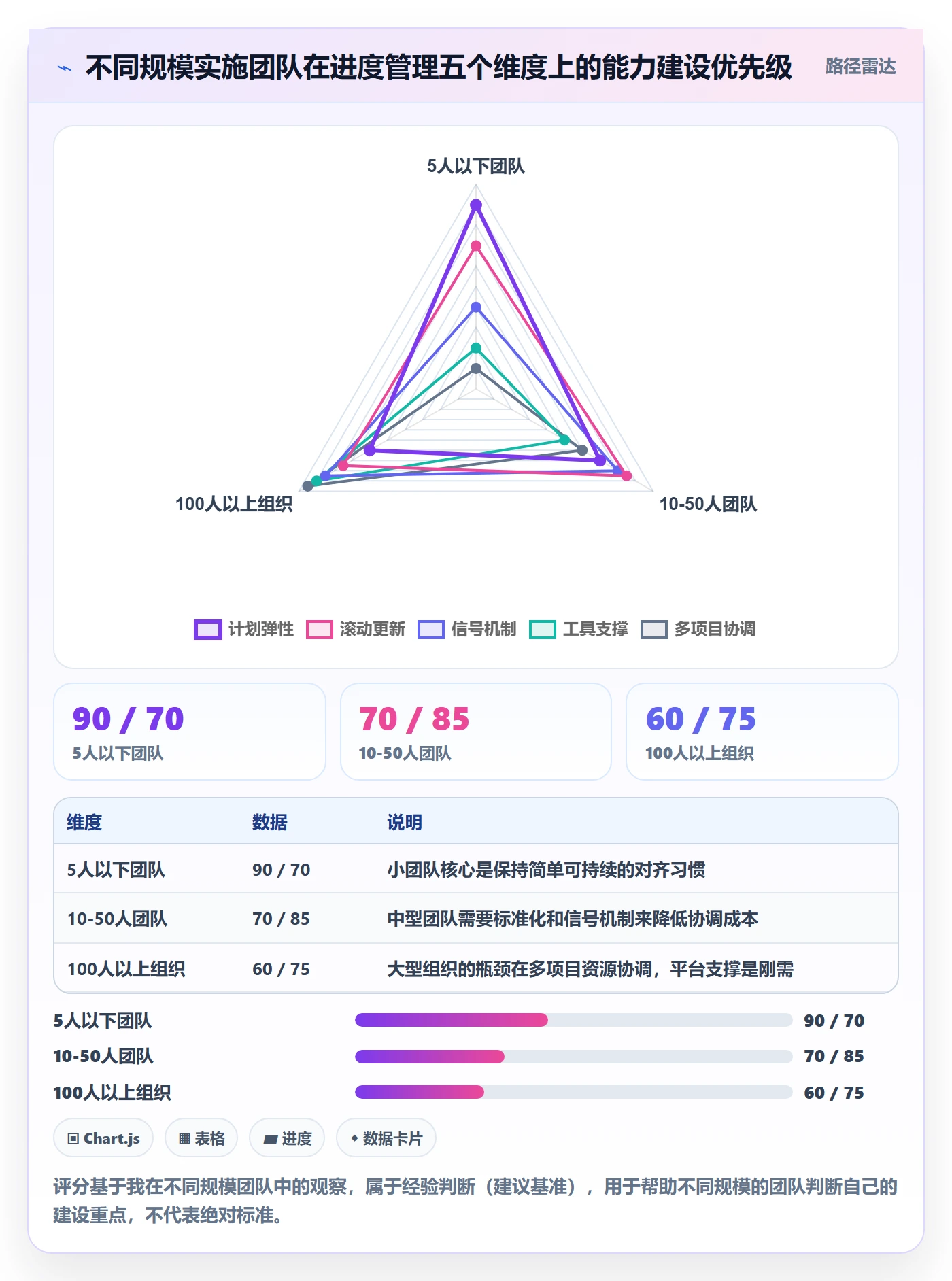952x1281 pixels.
Task: Click the 路径雷达 label in header
Action: tap(860, 67)
